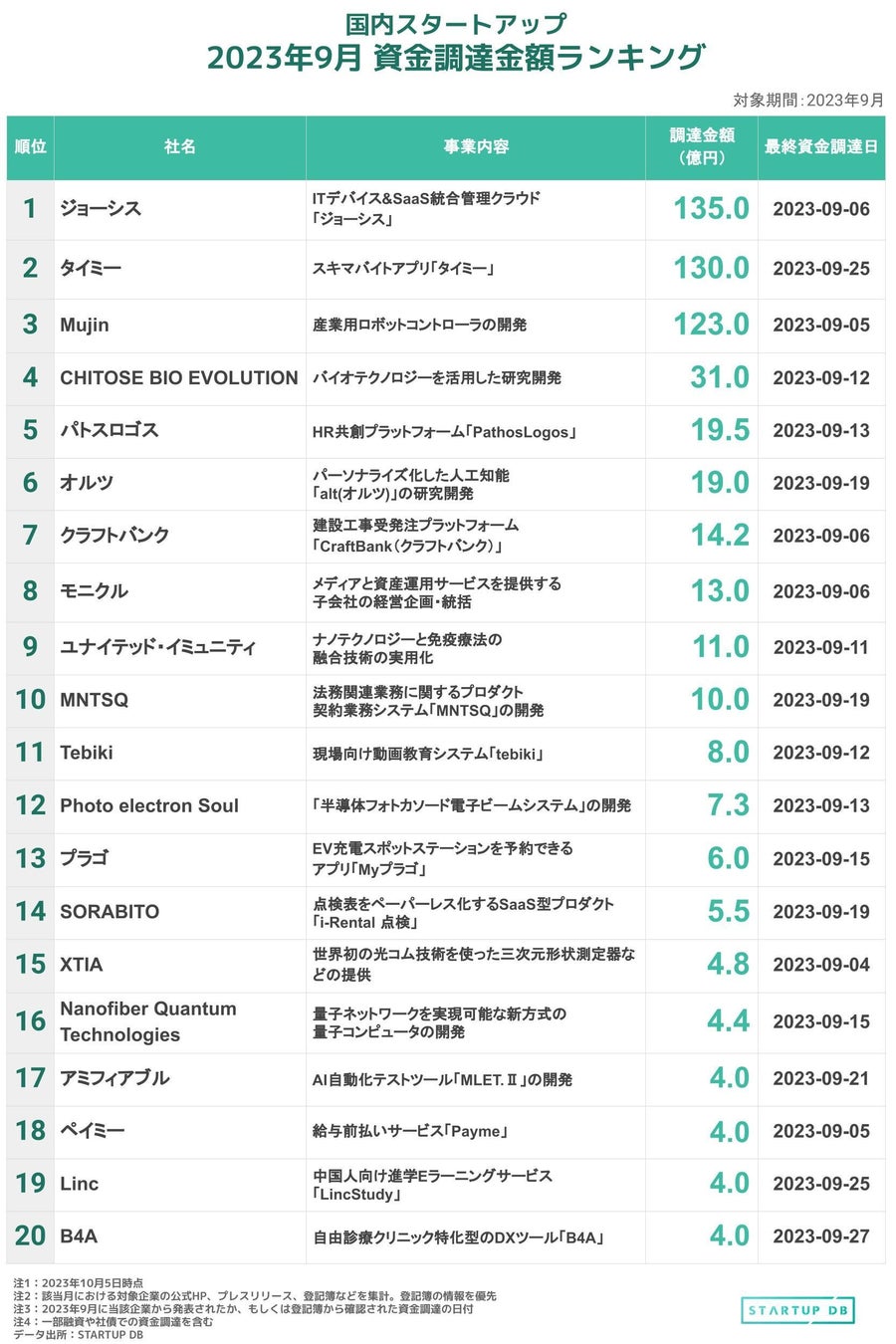Select the タイミー company name
This screenshot has width=896, height=1344.
tap(91, 268)
